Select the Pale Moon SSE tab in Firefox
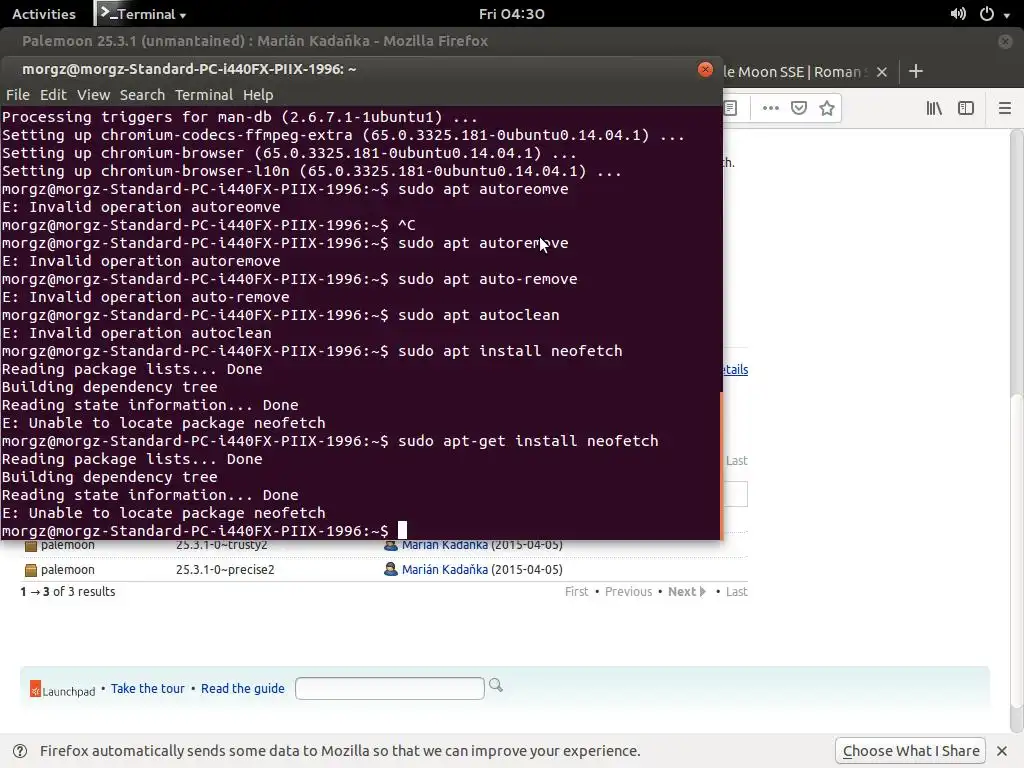The height and width of the screenshot is (768, 1024). [795, 72]
